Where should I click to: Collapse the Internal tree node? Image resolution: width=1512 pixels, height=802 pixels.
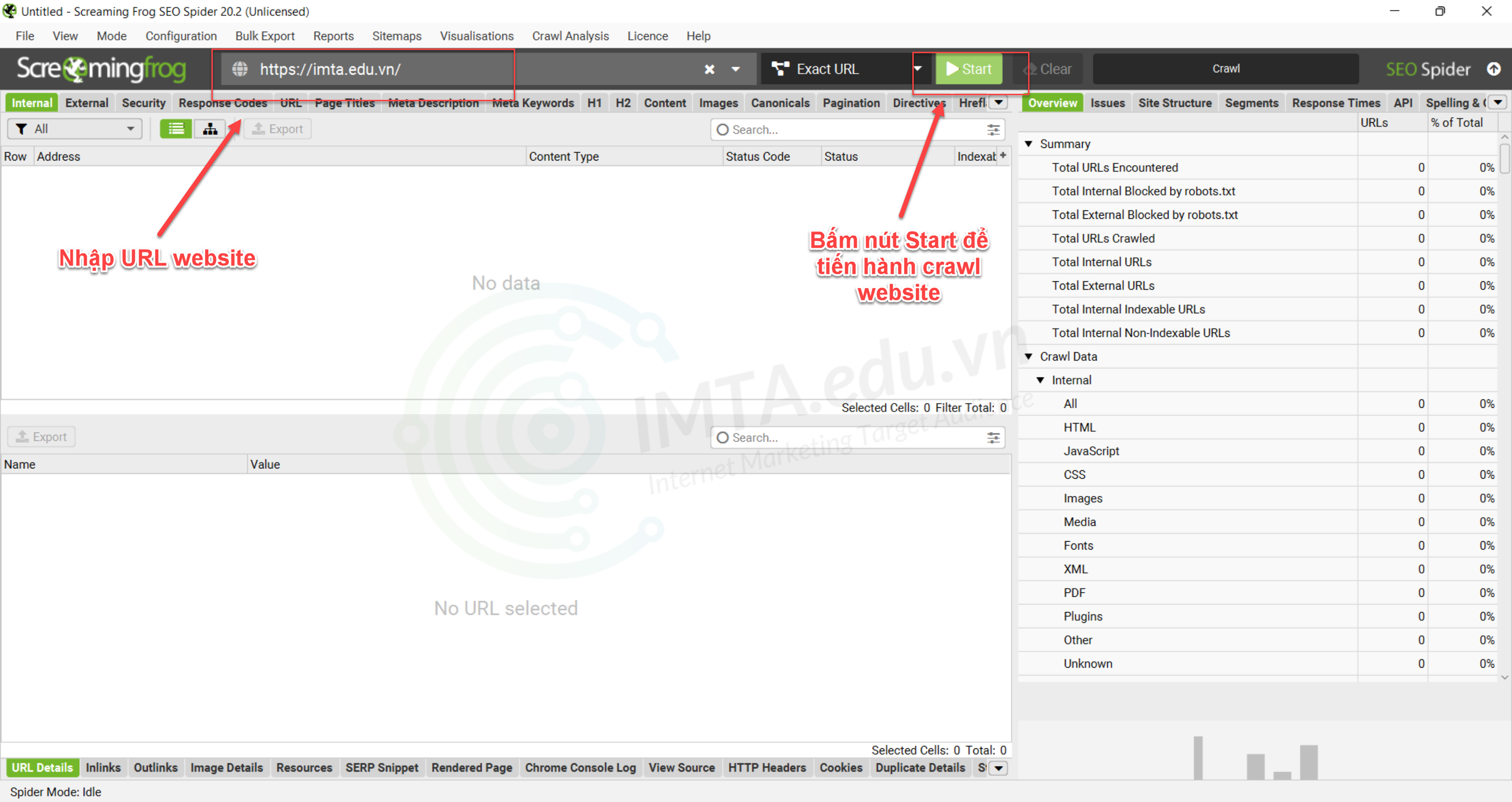pyautogui.click(x=1040, y=380)
